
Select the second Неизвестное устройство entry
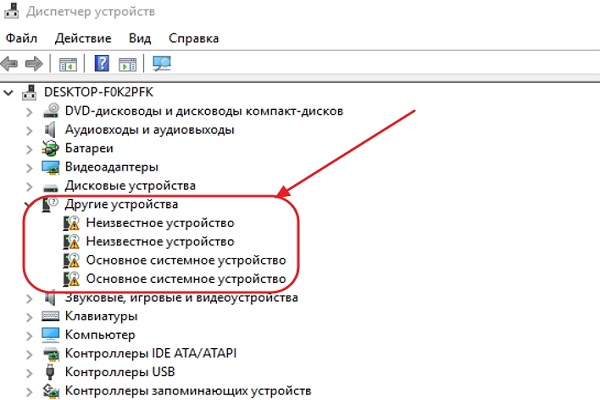[160, 242]
